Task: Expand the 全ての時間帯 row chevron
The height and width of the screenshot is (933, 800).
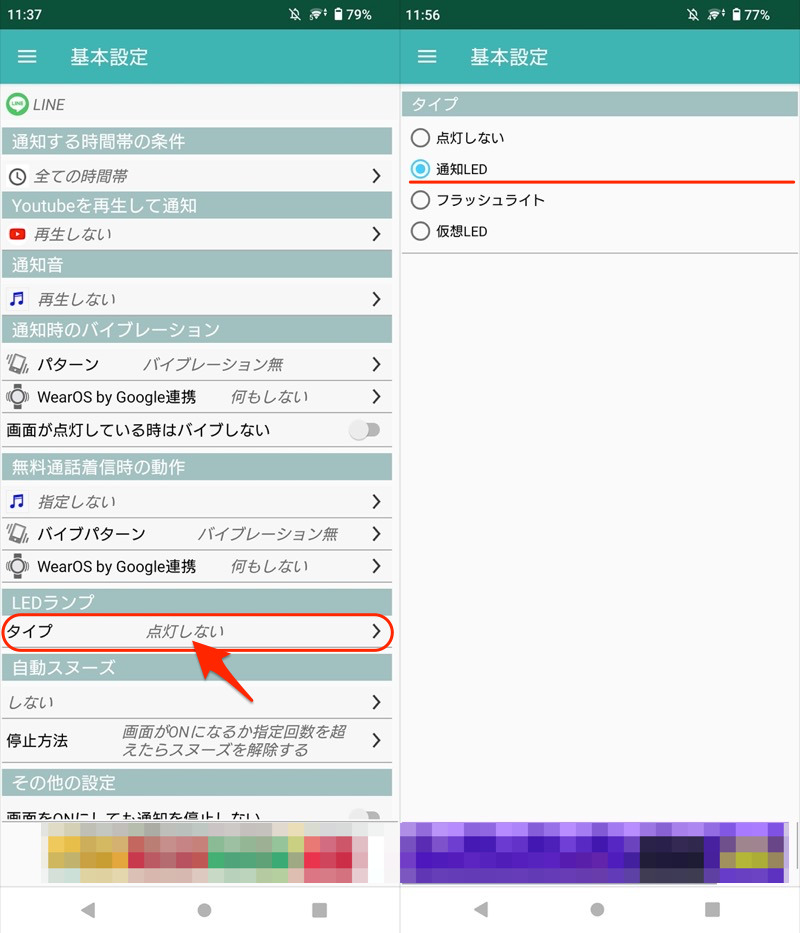Action: pyautogui.click(x=376, y=176)
